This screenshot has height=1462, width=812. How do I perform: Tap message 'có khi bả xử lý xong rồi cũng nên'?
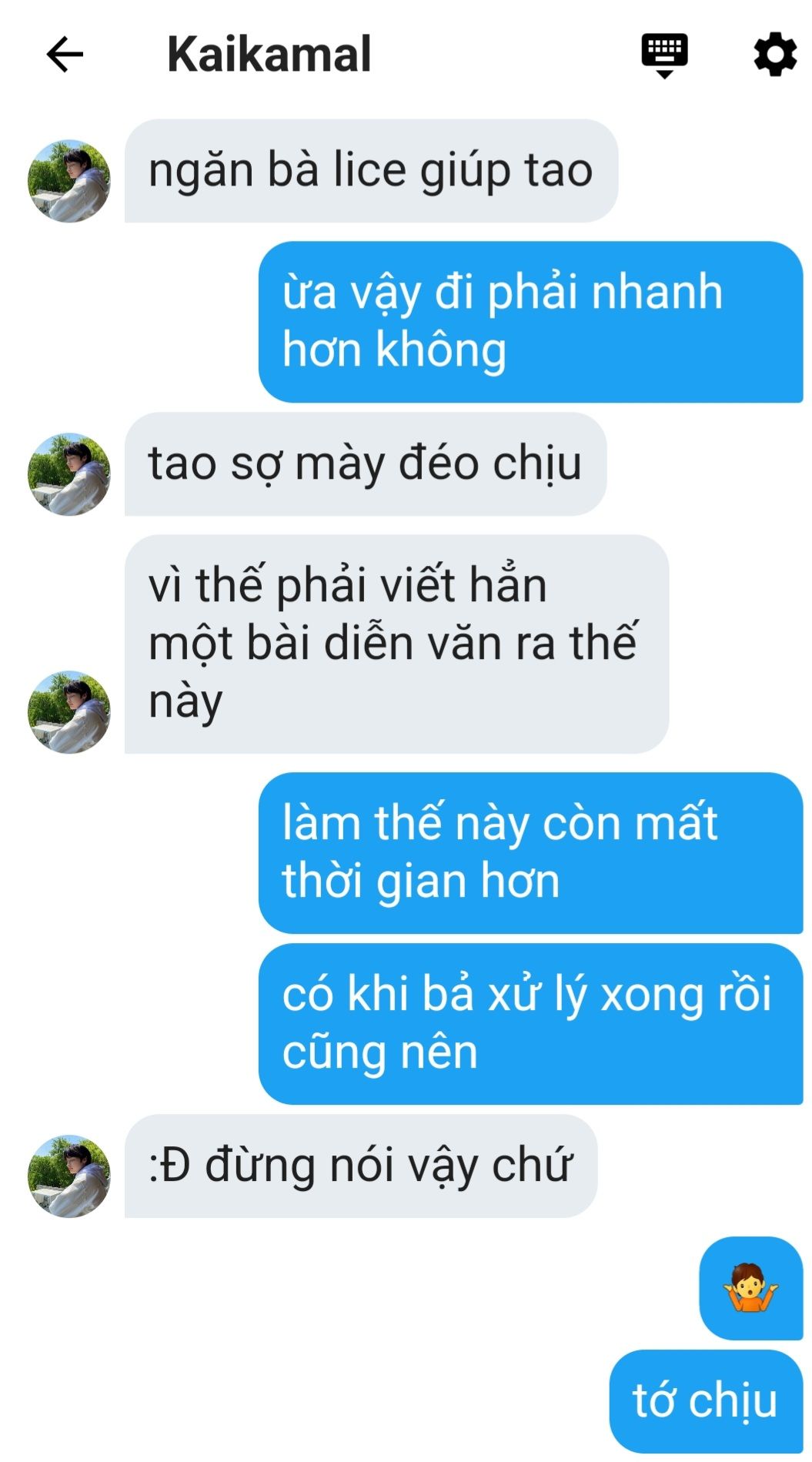click(530, 1024)
